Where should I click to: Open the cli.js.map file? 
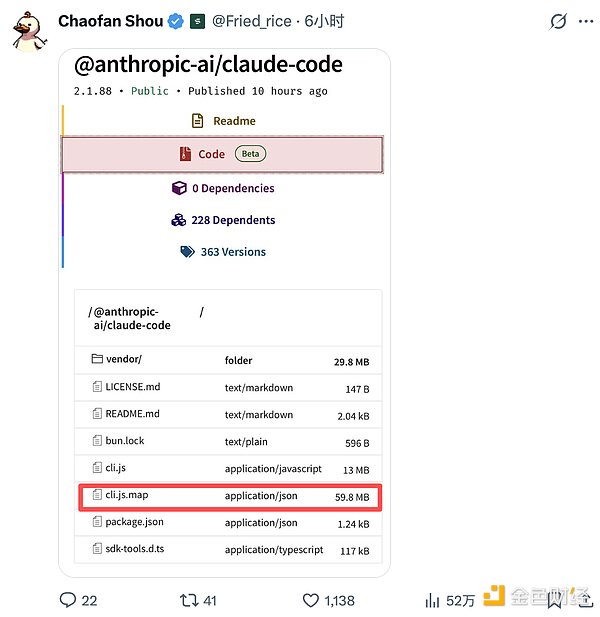click(x=127, y=495)
